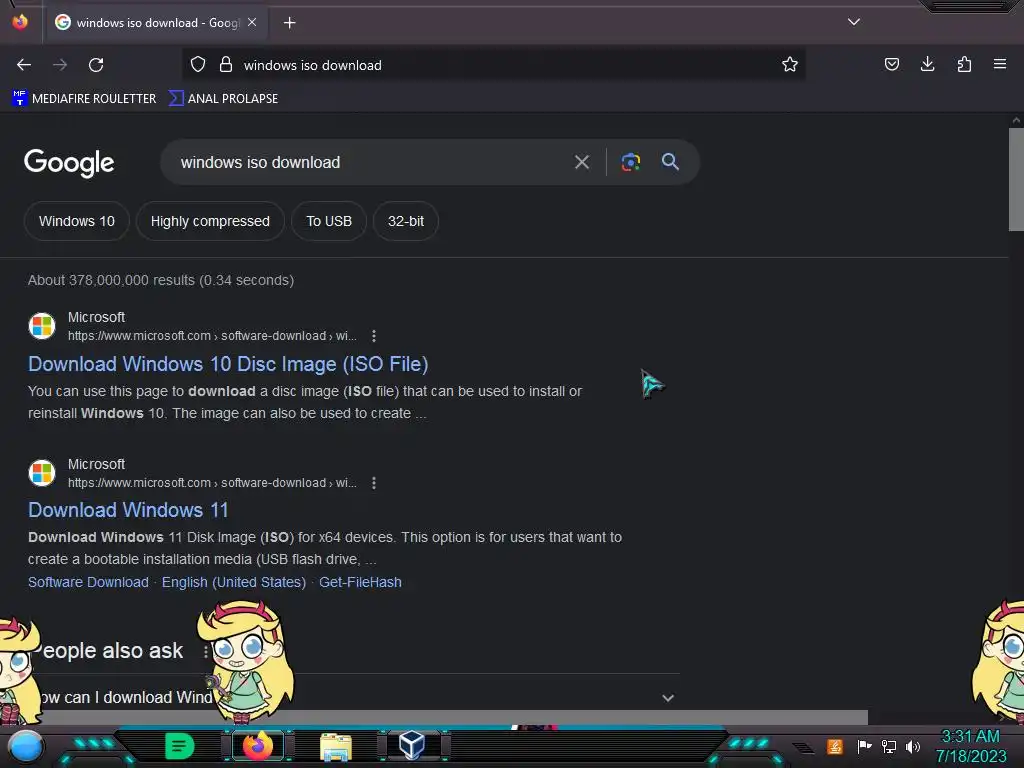The image size is (1024, 768).
Task: Open 'Download Windows 10 Disc Image (ISO File)' result
Action: (x=228, y=364)
